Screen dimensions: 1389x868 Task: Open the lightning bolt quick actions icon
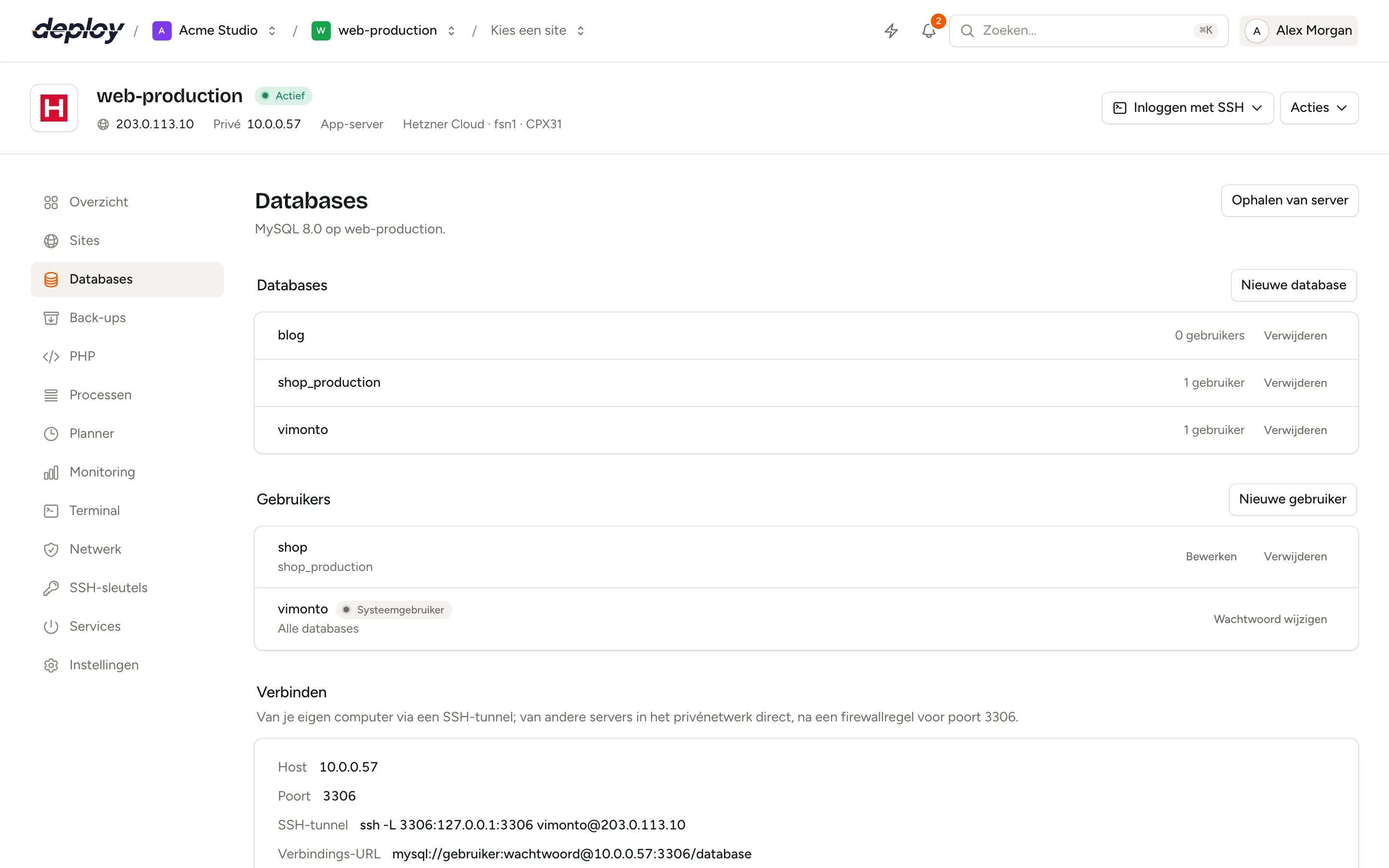pyautogui.click(x=891, y=30)
